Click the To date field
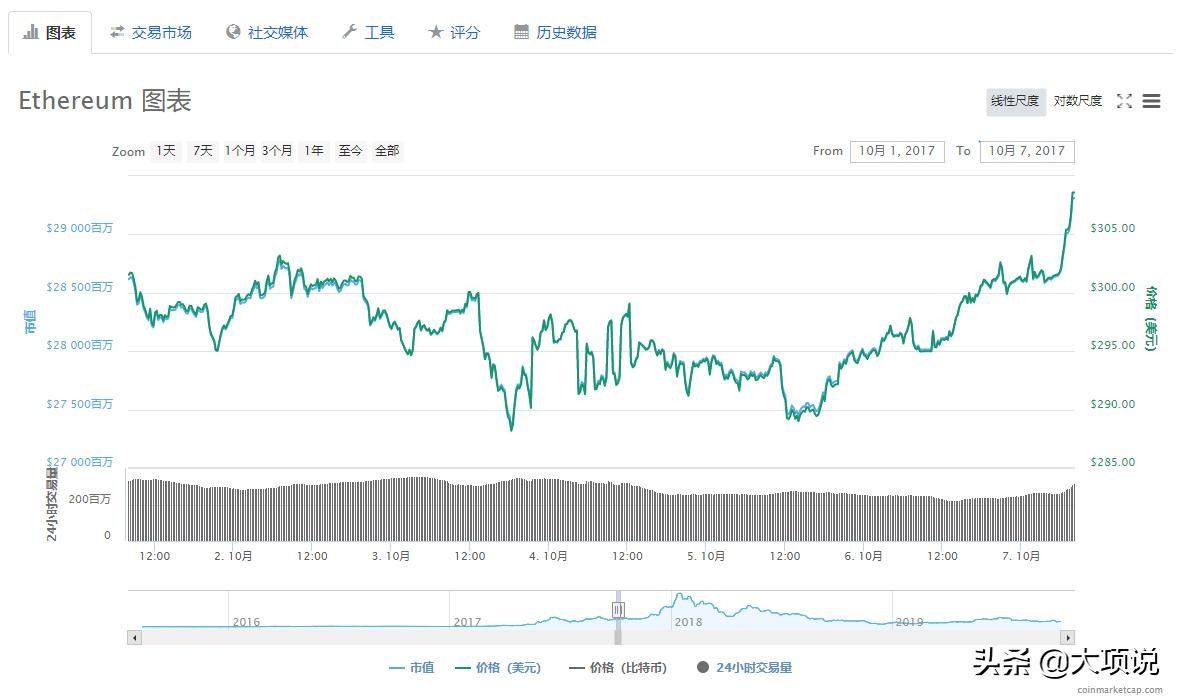This screenshot has height=698, width=1180. point(1027,151)
